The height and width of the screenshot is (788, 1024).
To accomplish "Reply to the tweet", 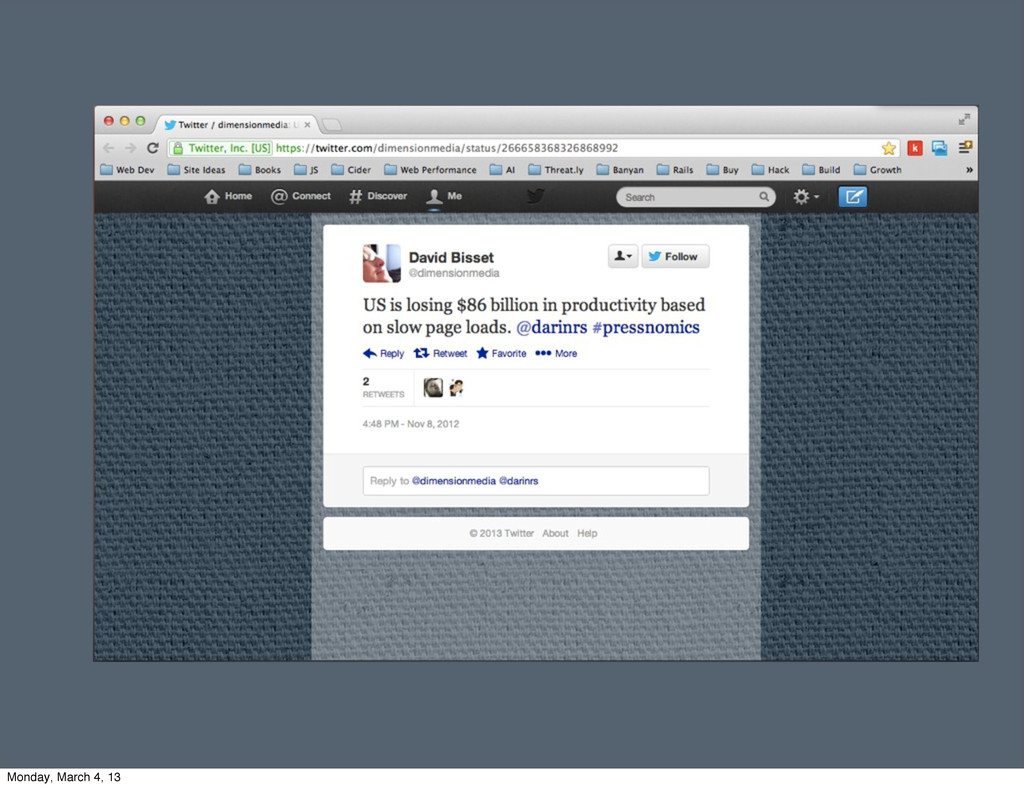I will [383, 353].
